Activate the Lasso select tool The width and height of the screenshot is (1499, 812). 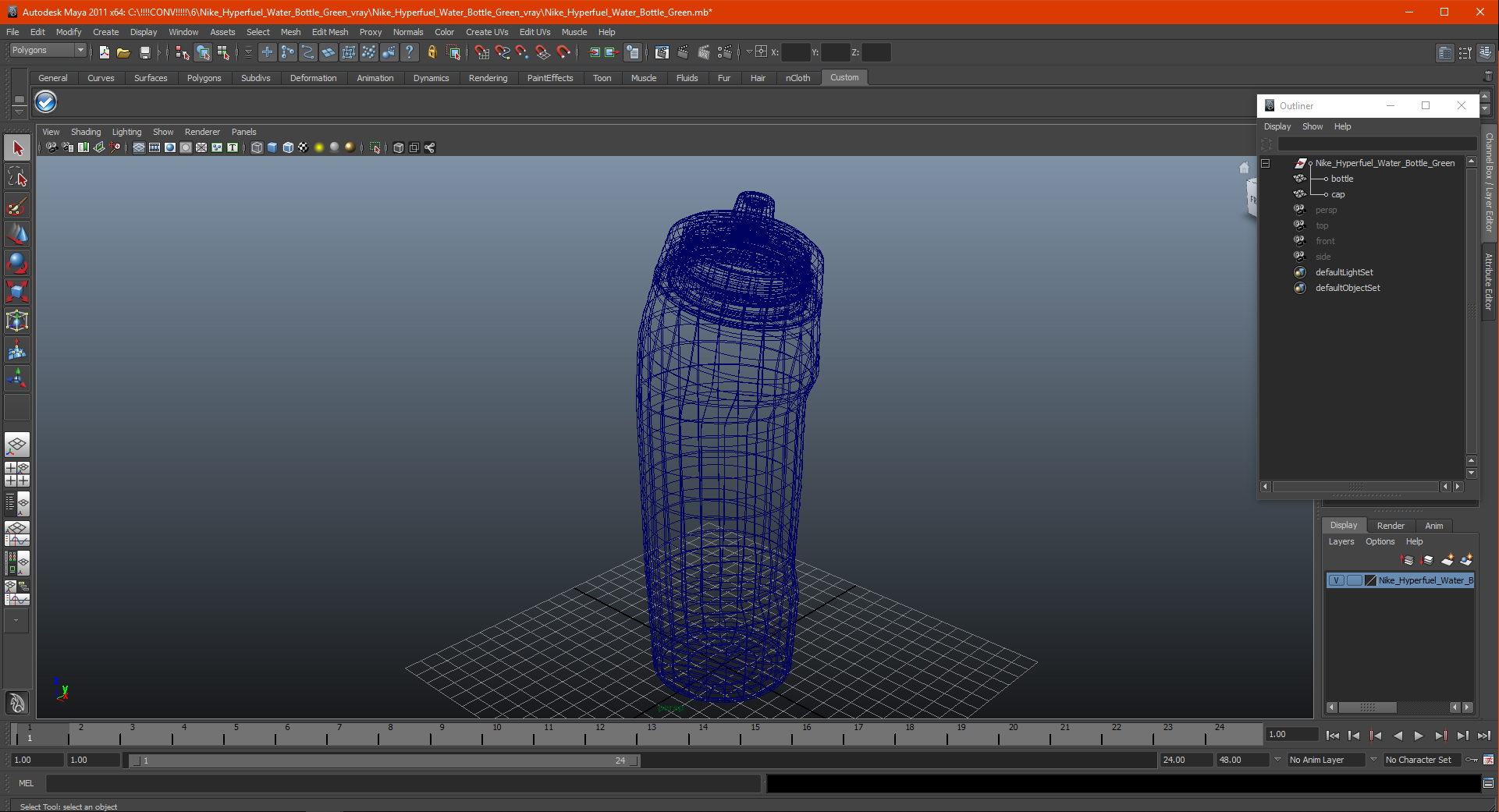[x=17, y=177]
